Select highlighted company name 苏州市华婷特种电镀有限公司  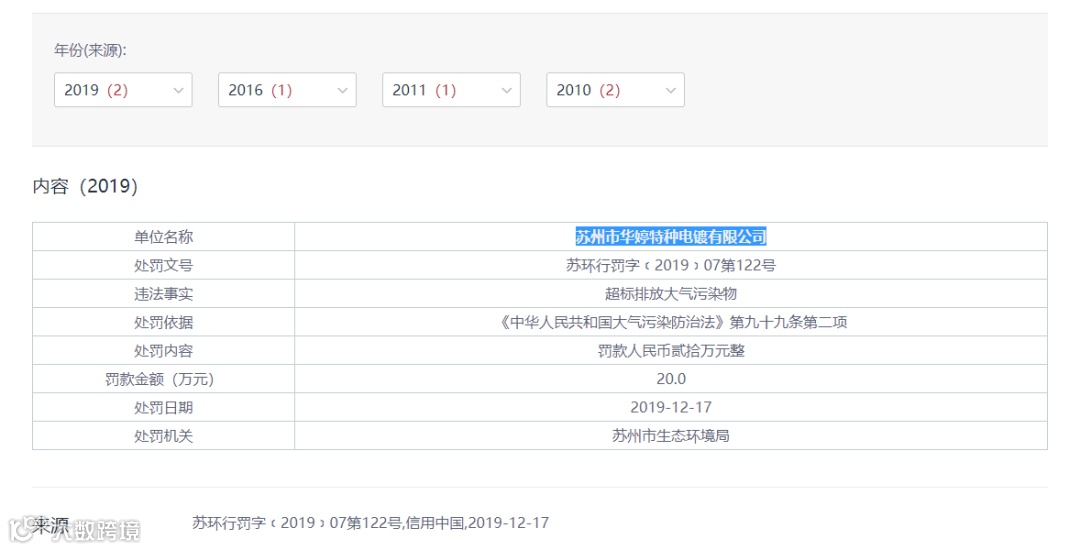pyautogui.click(x=671, y=237)
